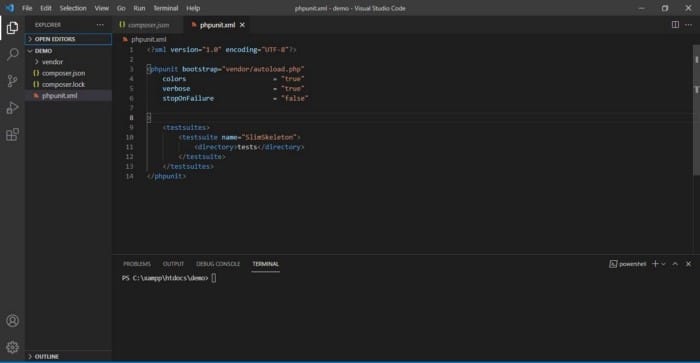700x363 pixels.
Task: Expand the Outline section
Action: 68,356
